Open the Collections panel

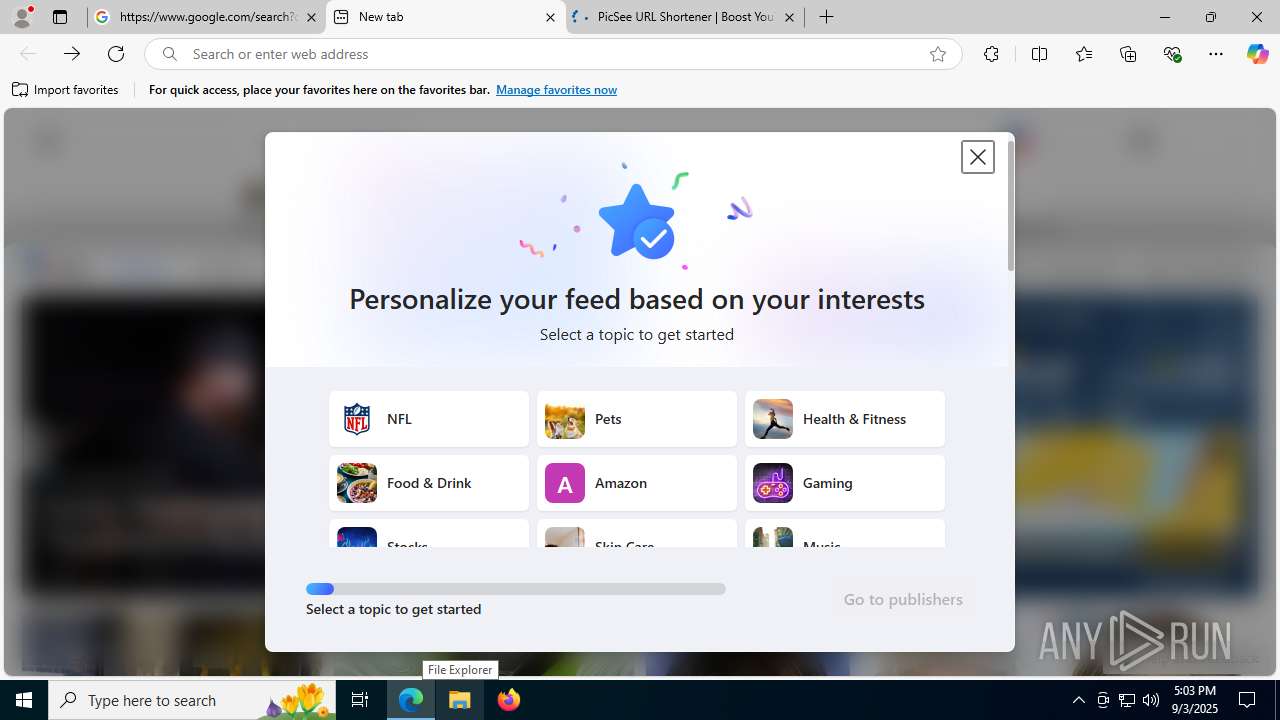click(x=1128, y=54)
